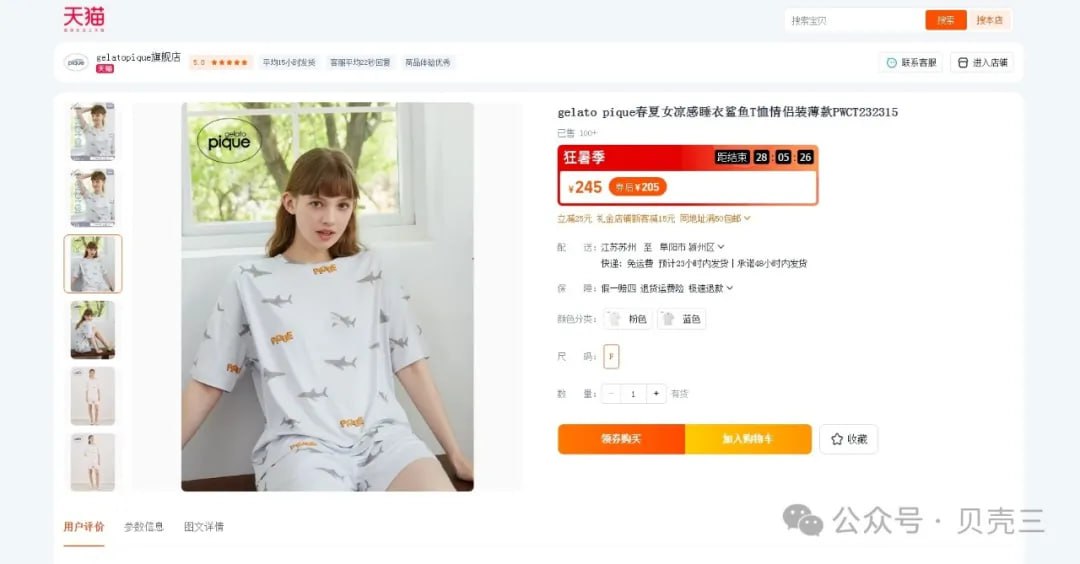Open the 参数信息 parameters tab
The image size is (1080, 564).
[143, 527]
